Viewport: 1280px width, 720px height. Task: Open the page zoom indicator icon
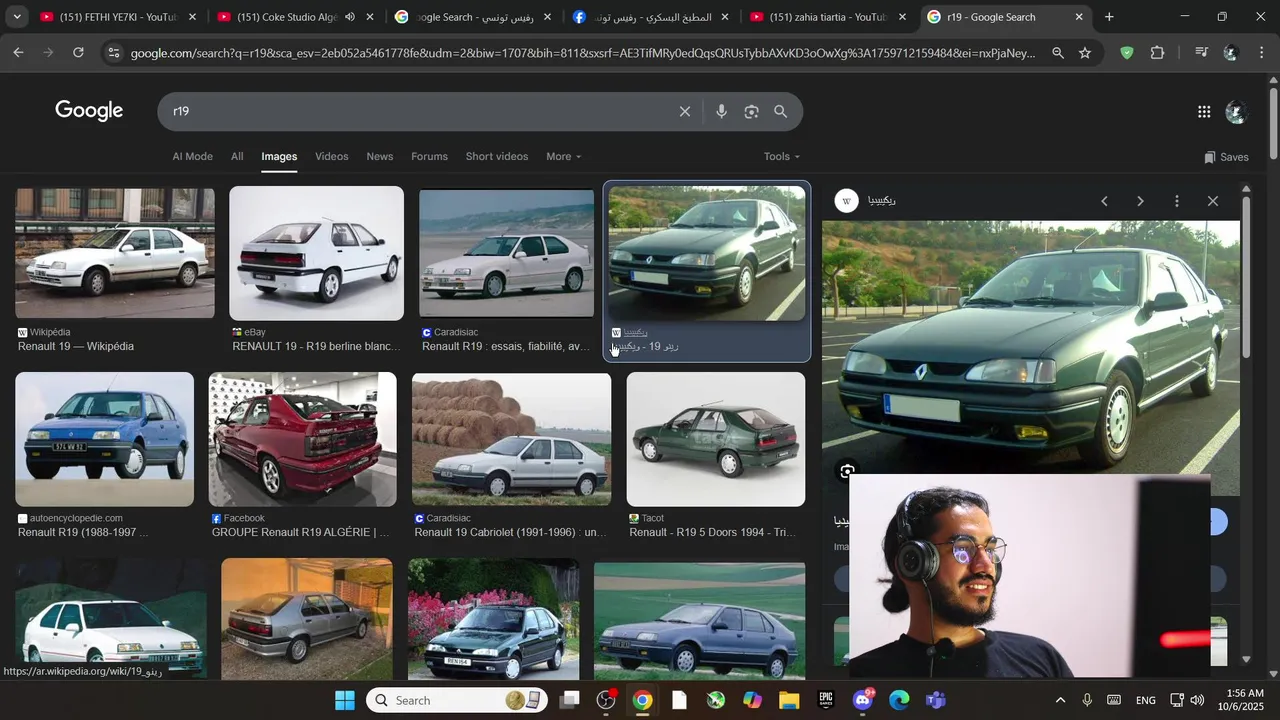(1057, 53)
